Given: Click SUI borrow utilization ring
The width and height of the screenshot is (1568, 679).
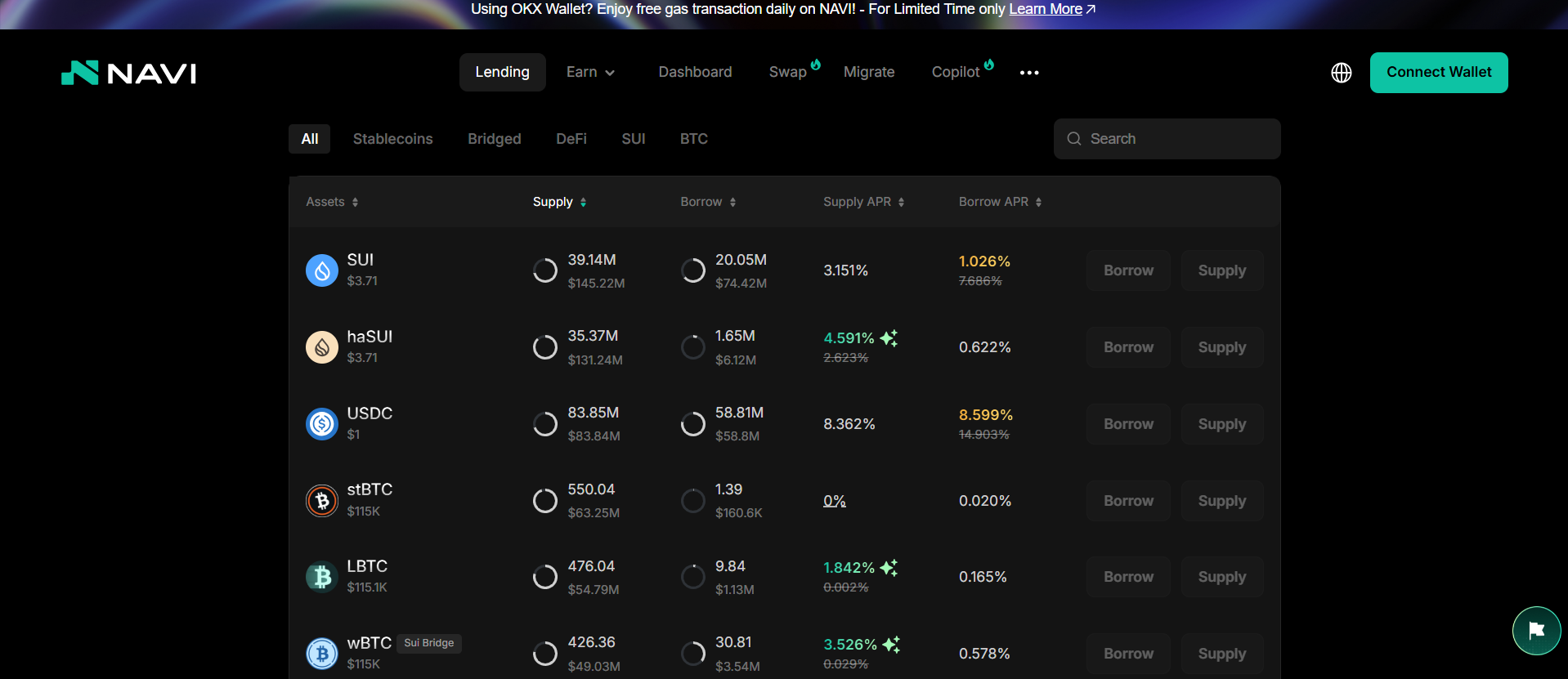Looking at the screenshot, I should pos(693,270).
